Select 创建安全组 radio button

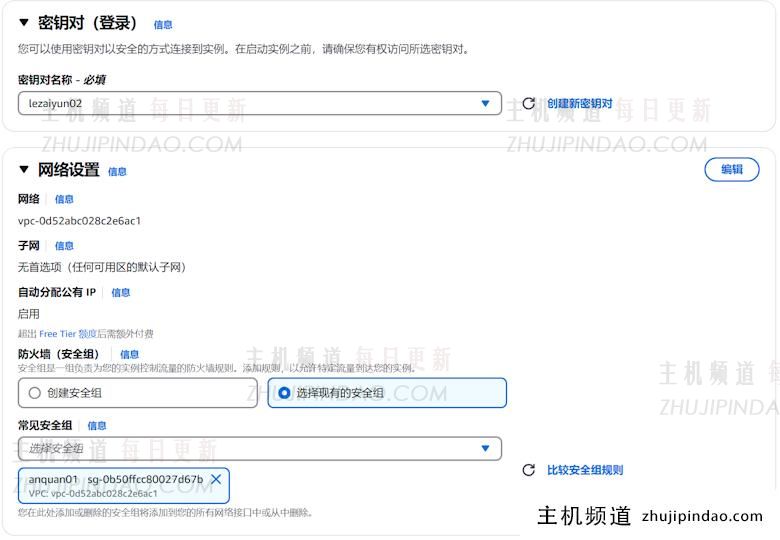pyautogui.click(x=35, y=393)
